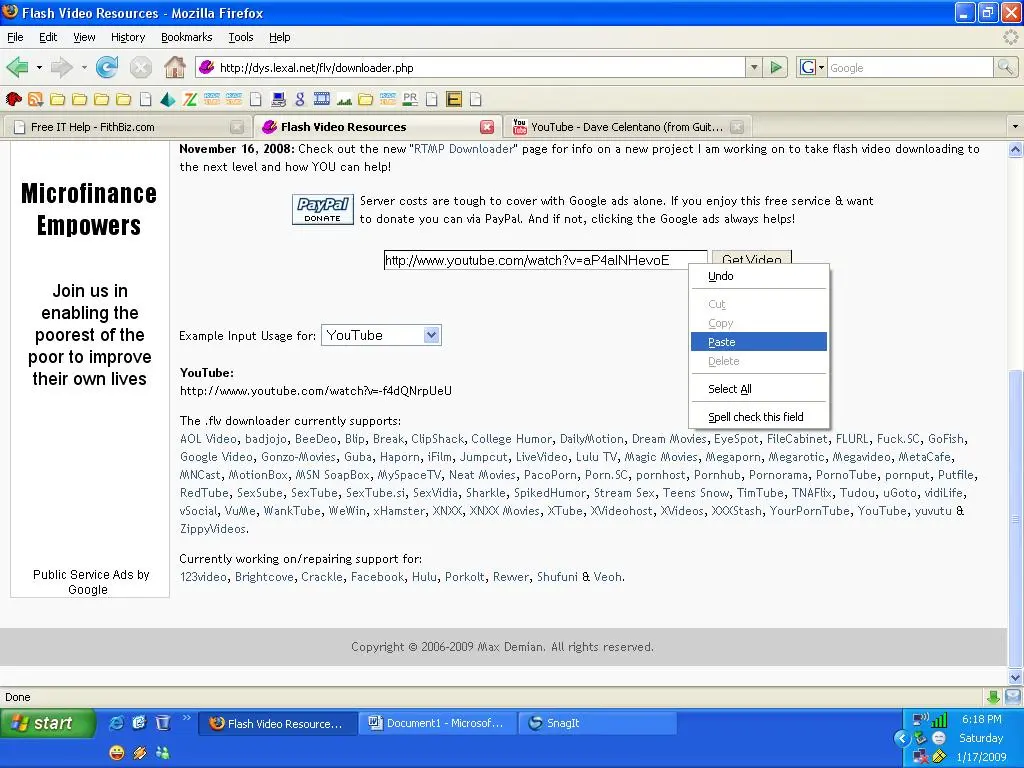Close the Flash Video Resources tab

(487, 127)
